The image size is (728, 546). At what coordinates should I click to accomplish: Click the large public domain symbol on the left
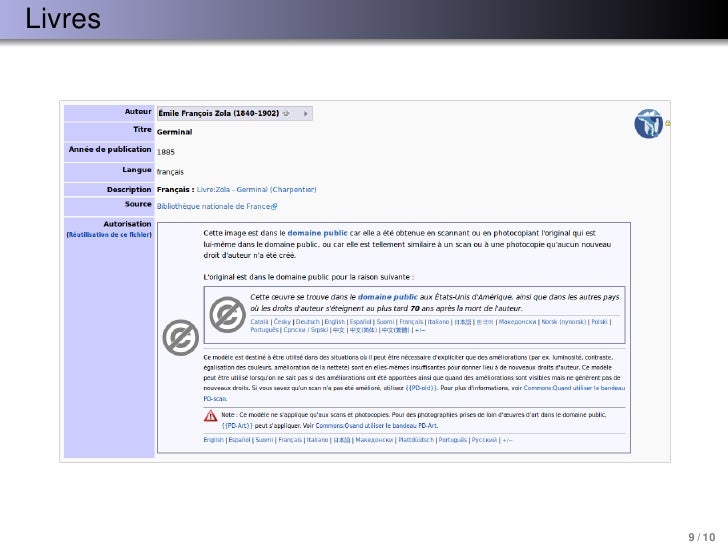coord(180,338)
